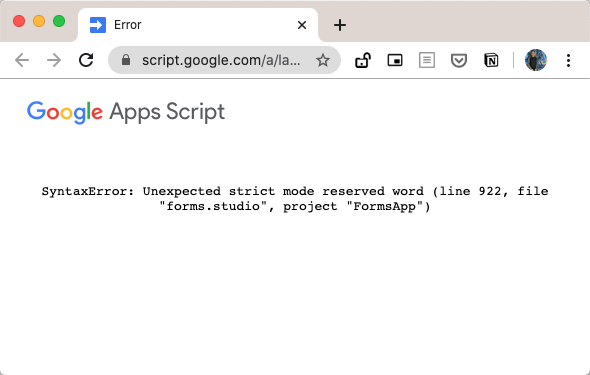
Task: Click the browser back arrow
Action: (x=22, y=60)
